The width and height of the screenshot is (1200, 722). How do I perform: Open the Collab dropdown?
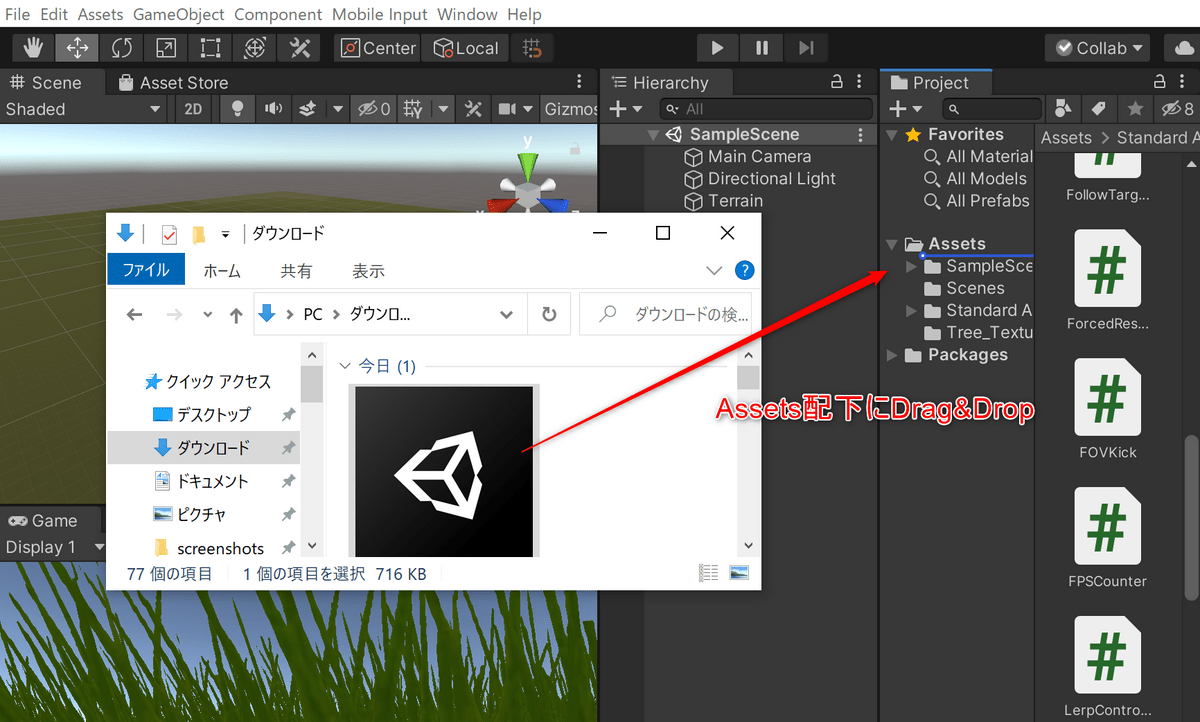[x=1097, y=48]
